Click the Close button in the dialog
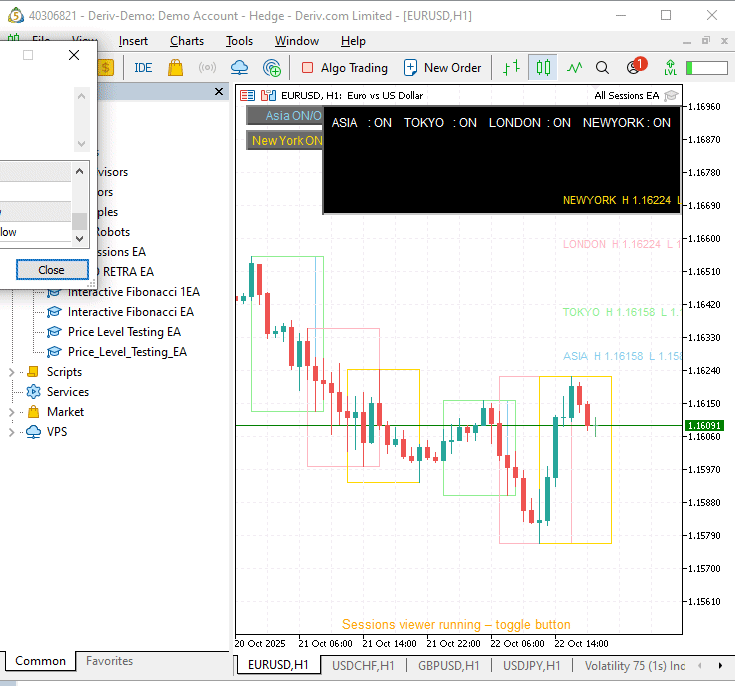735x686 pixels. pos(52,270)
